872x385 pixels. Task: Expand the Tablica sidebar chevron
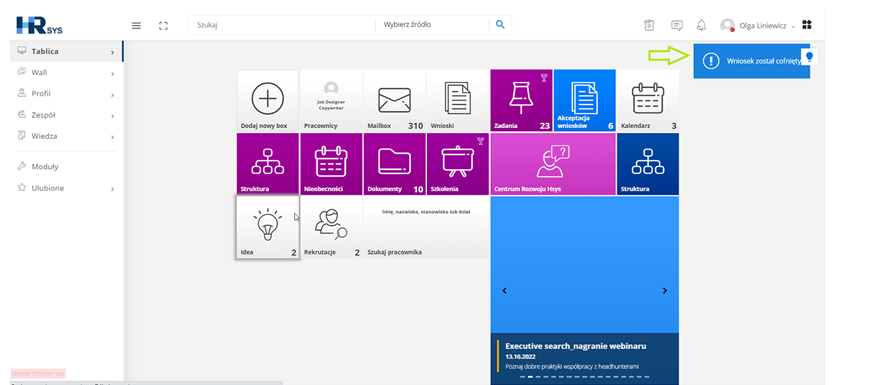[112, 52]
